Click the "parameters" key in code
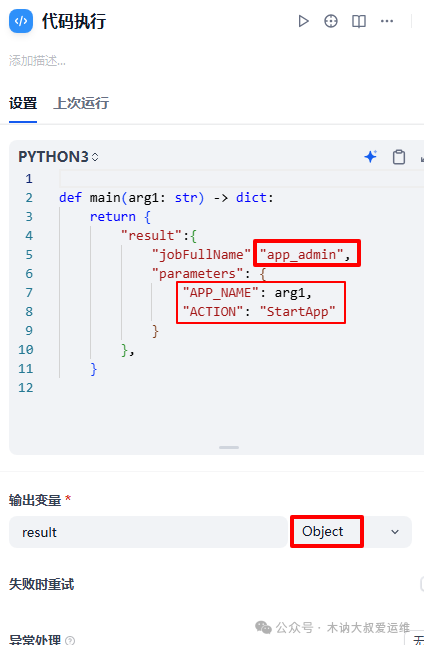This screenshot has height=645, width=424. pos(197,274)
